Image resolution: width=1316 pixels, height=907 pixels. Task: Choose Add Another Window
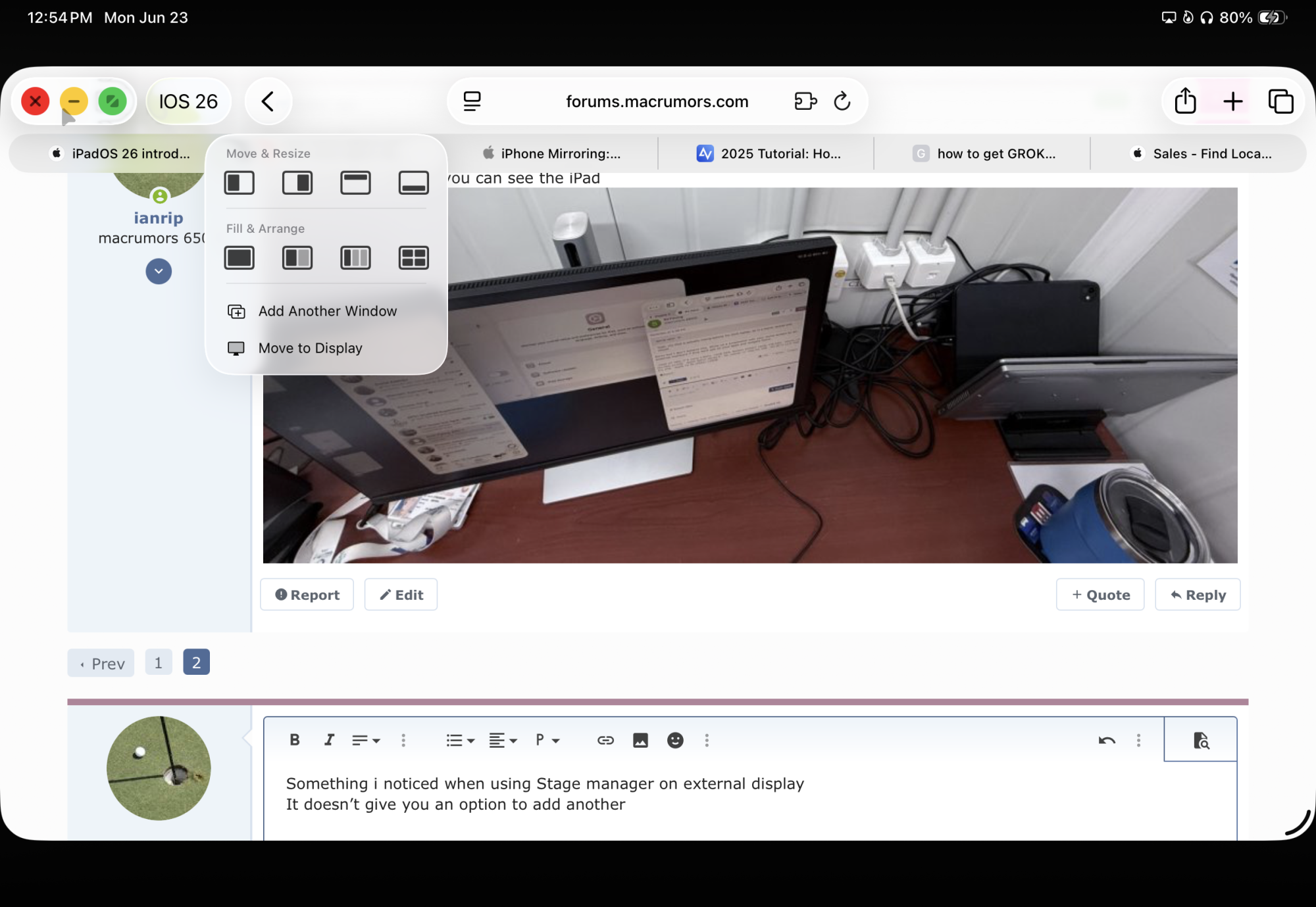(327, 311)
